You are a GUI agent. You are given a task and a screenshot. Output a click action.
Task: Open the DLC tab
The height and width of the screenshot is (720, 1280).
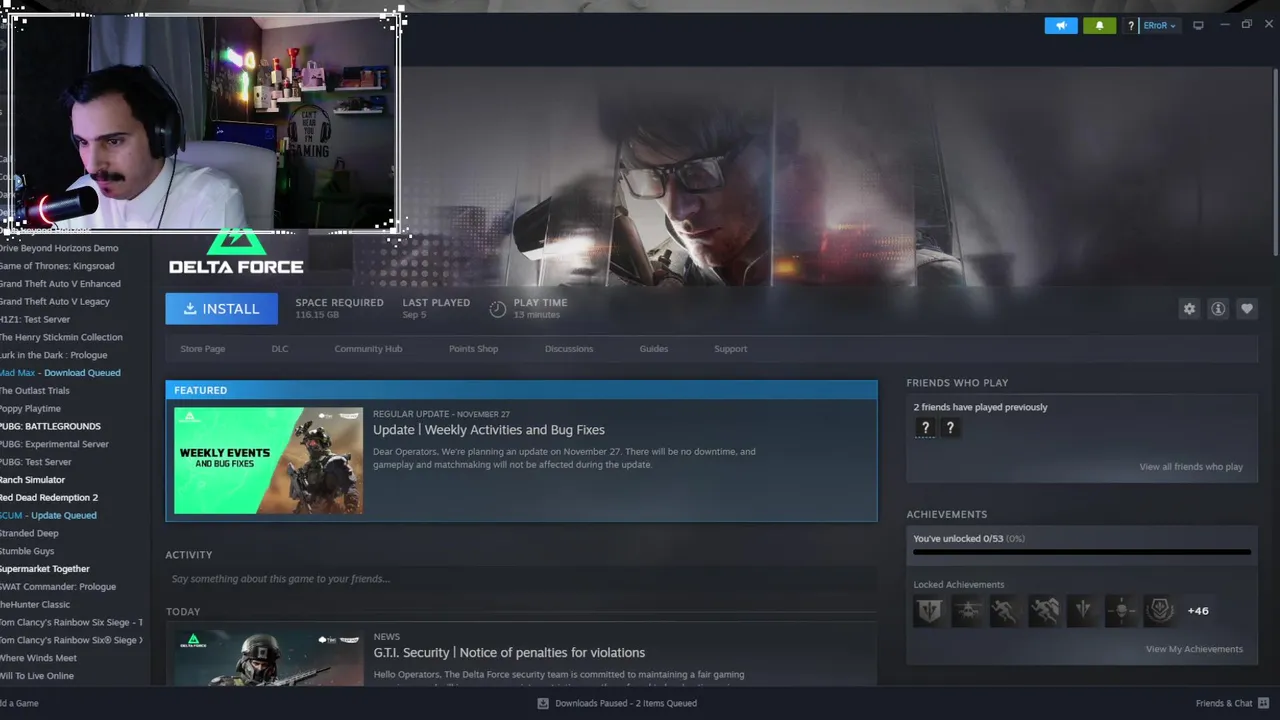tap(280, 349)
